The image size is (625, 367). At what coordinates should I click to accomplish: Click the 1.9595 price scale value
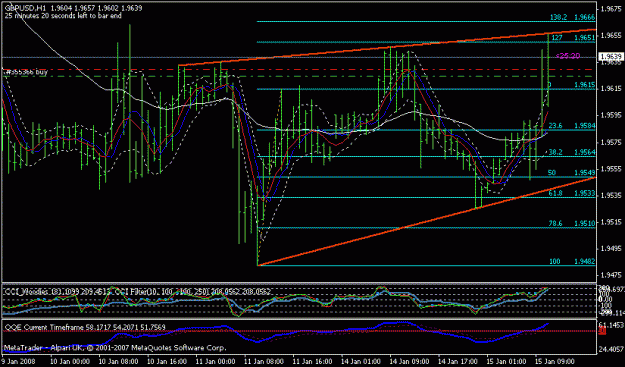pos(611,116)
